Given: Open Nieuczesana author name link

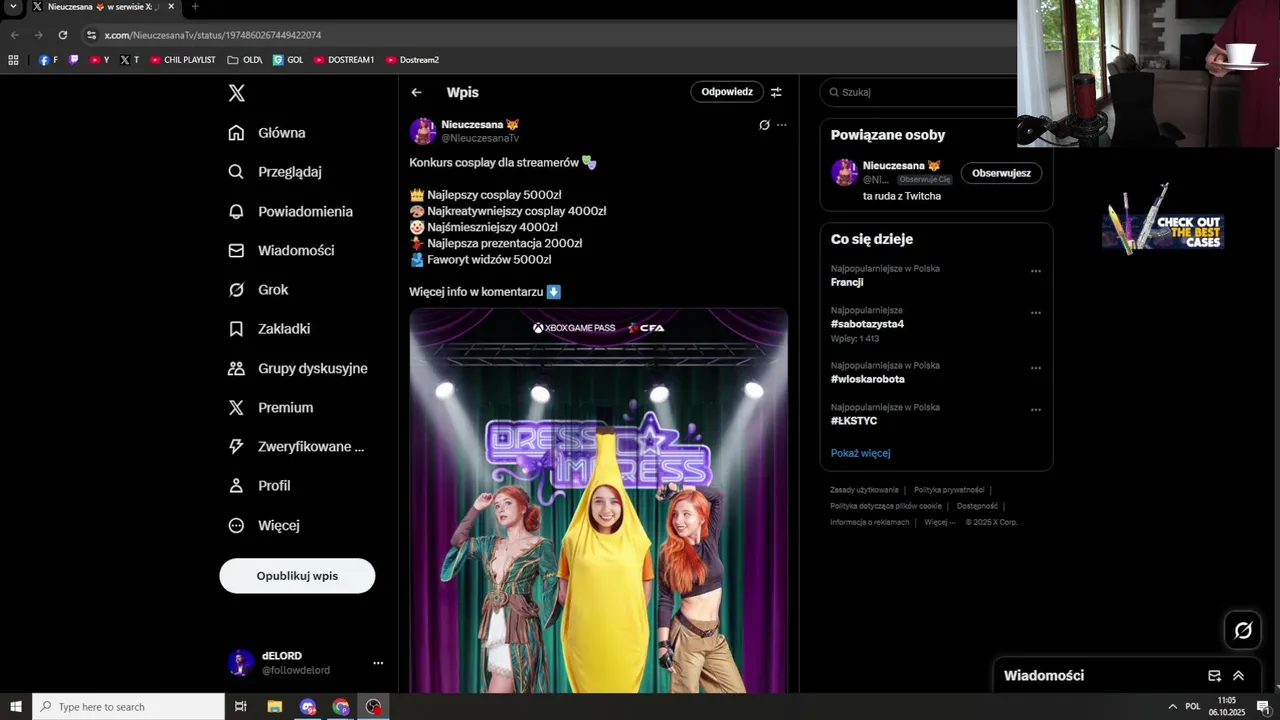Looking at the screenshot, I should point(481,125).
